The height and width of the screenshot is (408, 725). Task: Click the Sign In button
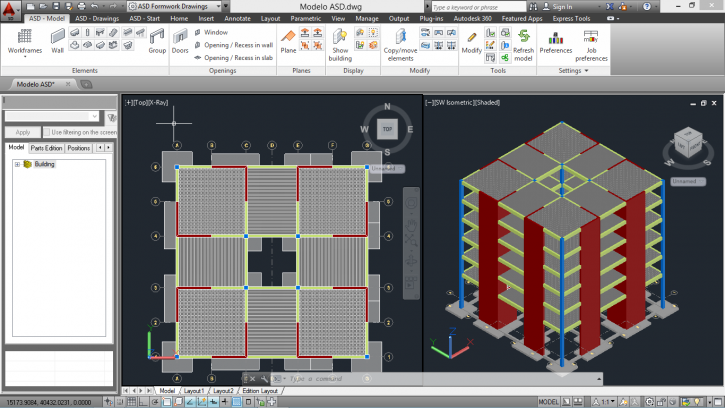coord(561,6)
